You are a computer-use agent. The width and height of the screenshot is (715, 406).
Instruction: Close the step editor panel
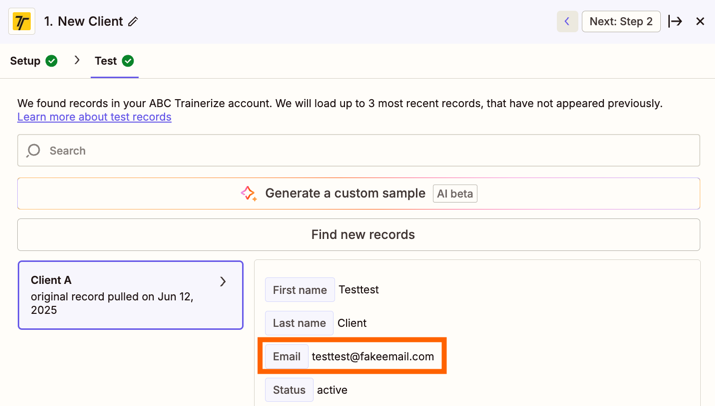[x=700, y=21]
